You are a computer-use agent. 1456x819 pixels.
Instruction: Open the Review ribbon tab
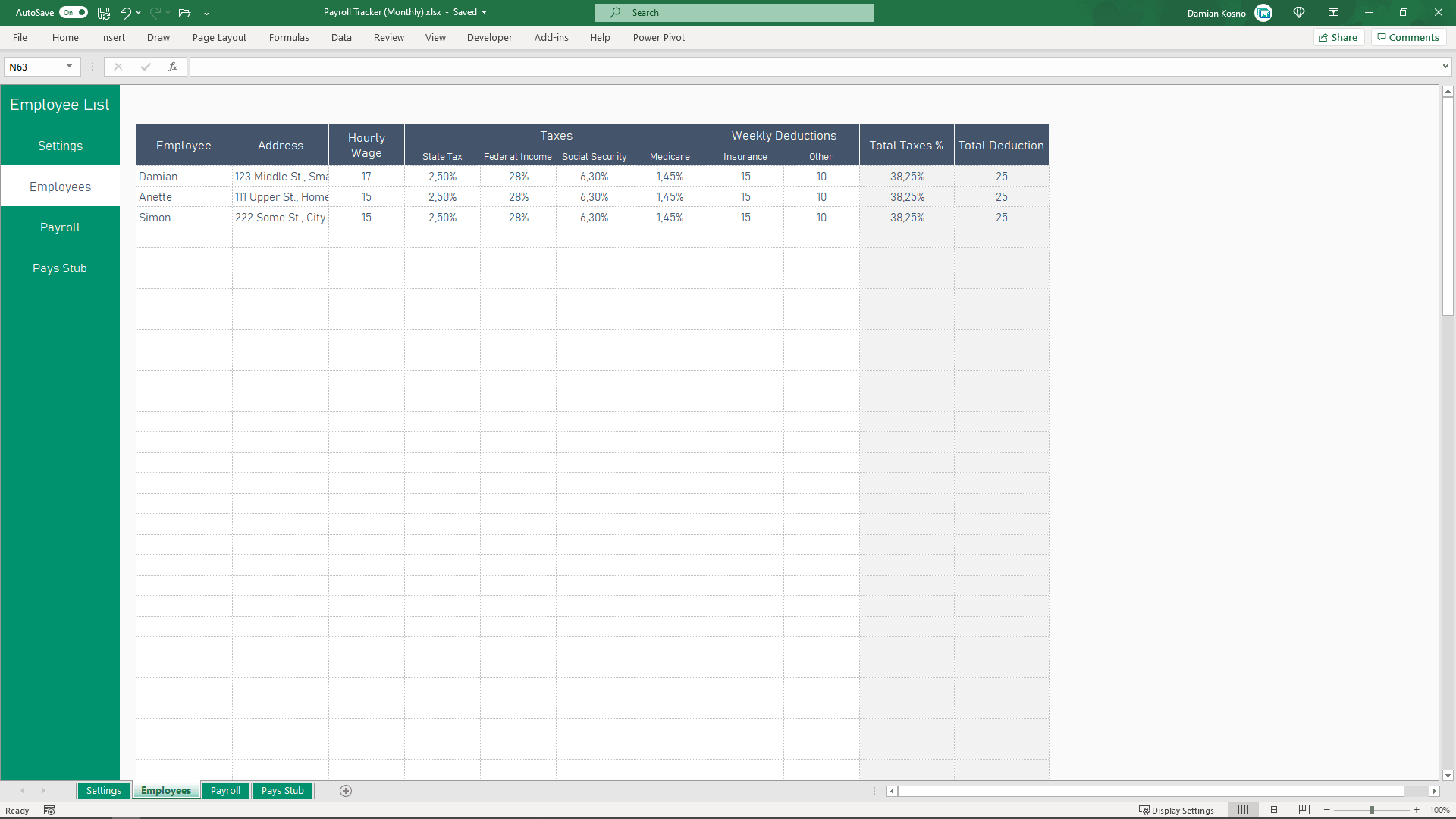point(389,37)
